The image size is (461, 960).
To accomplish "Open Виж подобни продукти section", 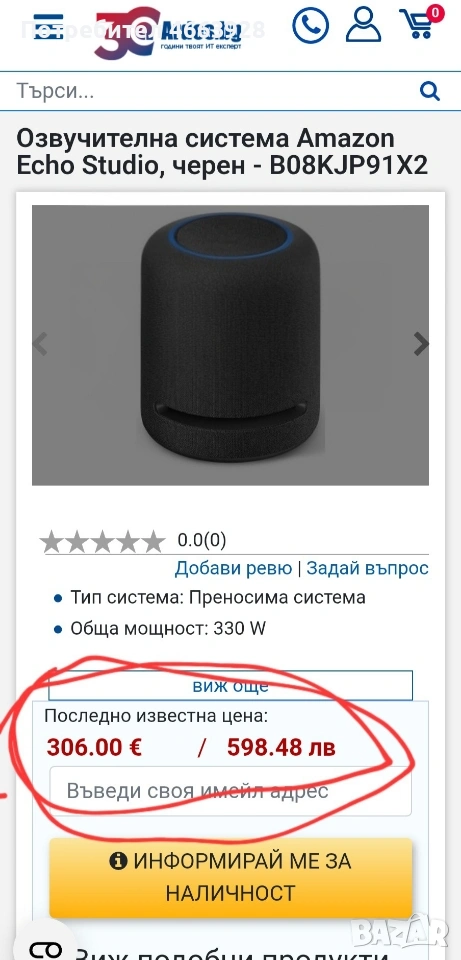I will [232, 953].
